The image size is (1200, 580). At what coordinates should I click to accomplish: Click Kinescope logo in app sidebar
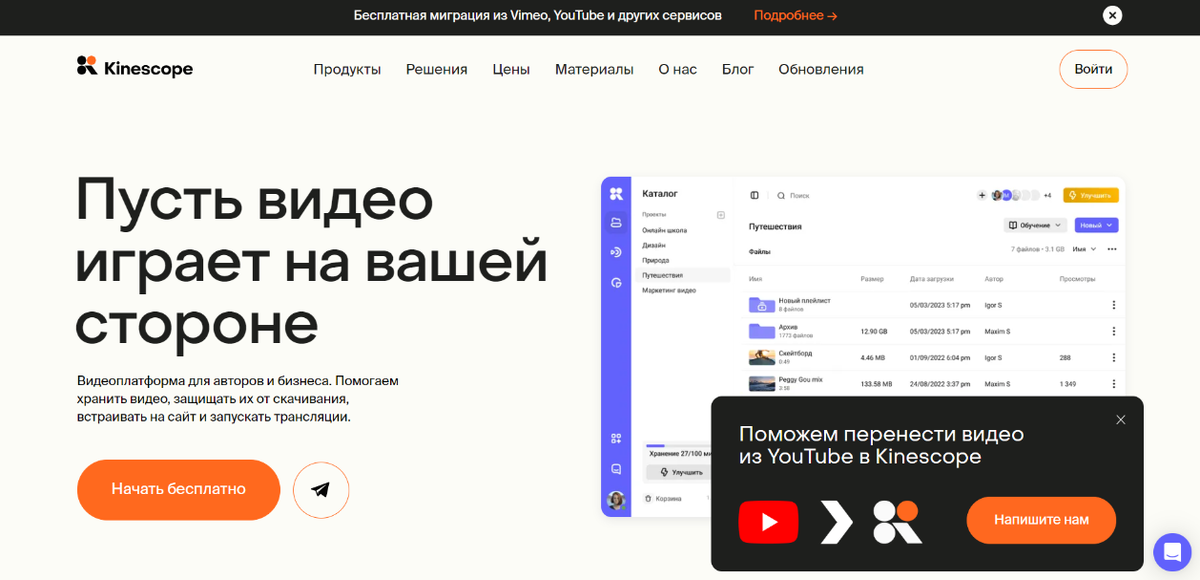click(616, 194)
